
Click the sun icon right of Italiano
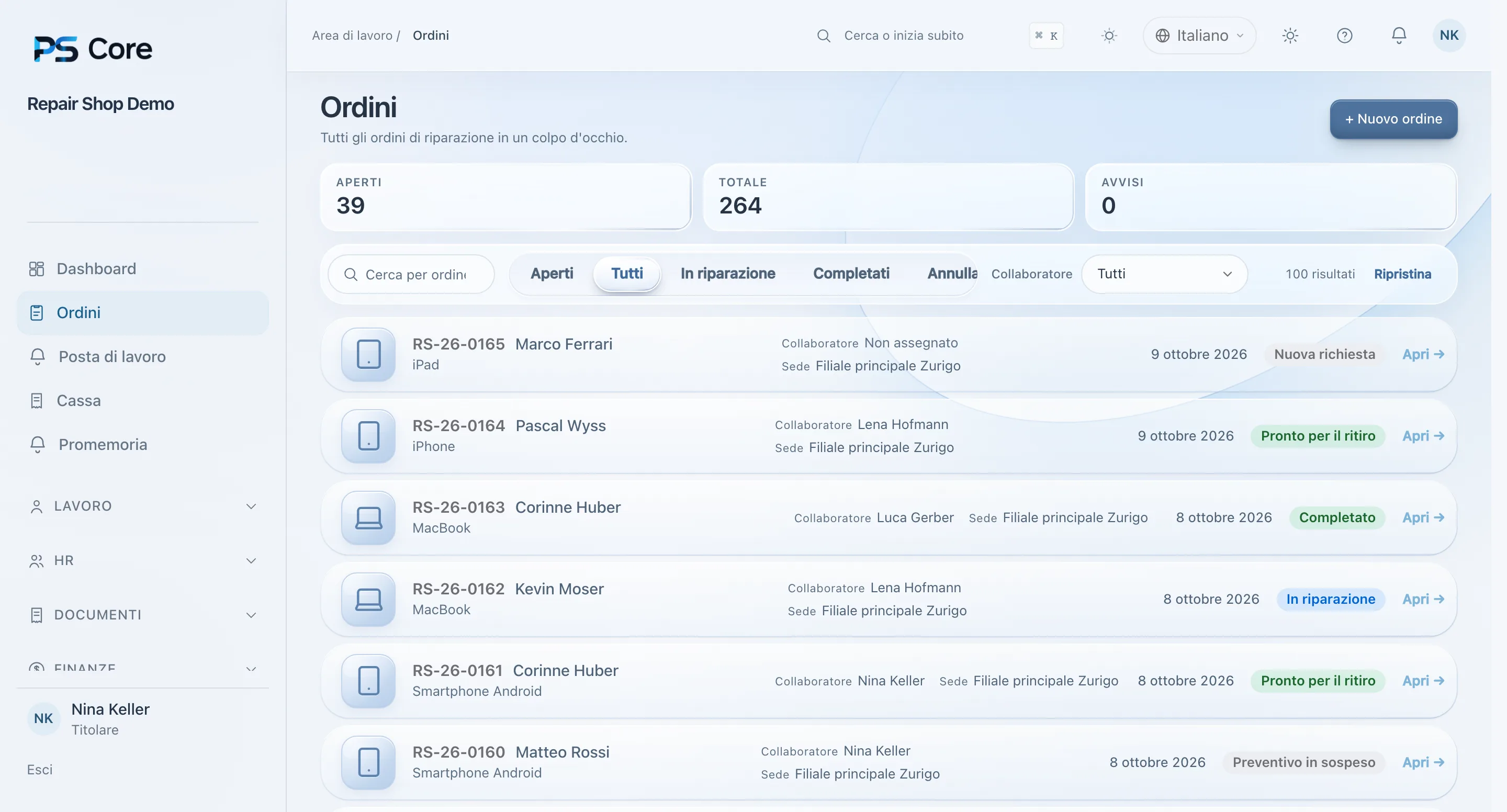point(1290,36)
